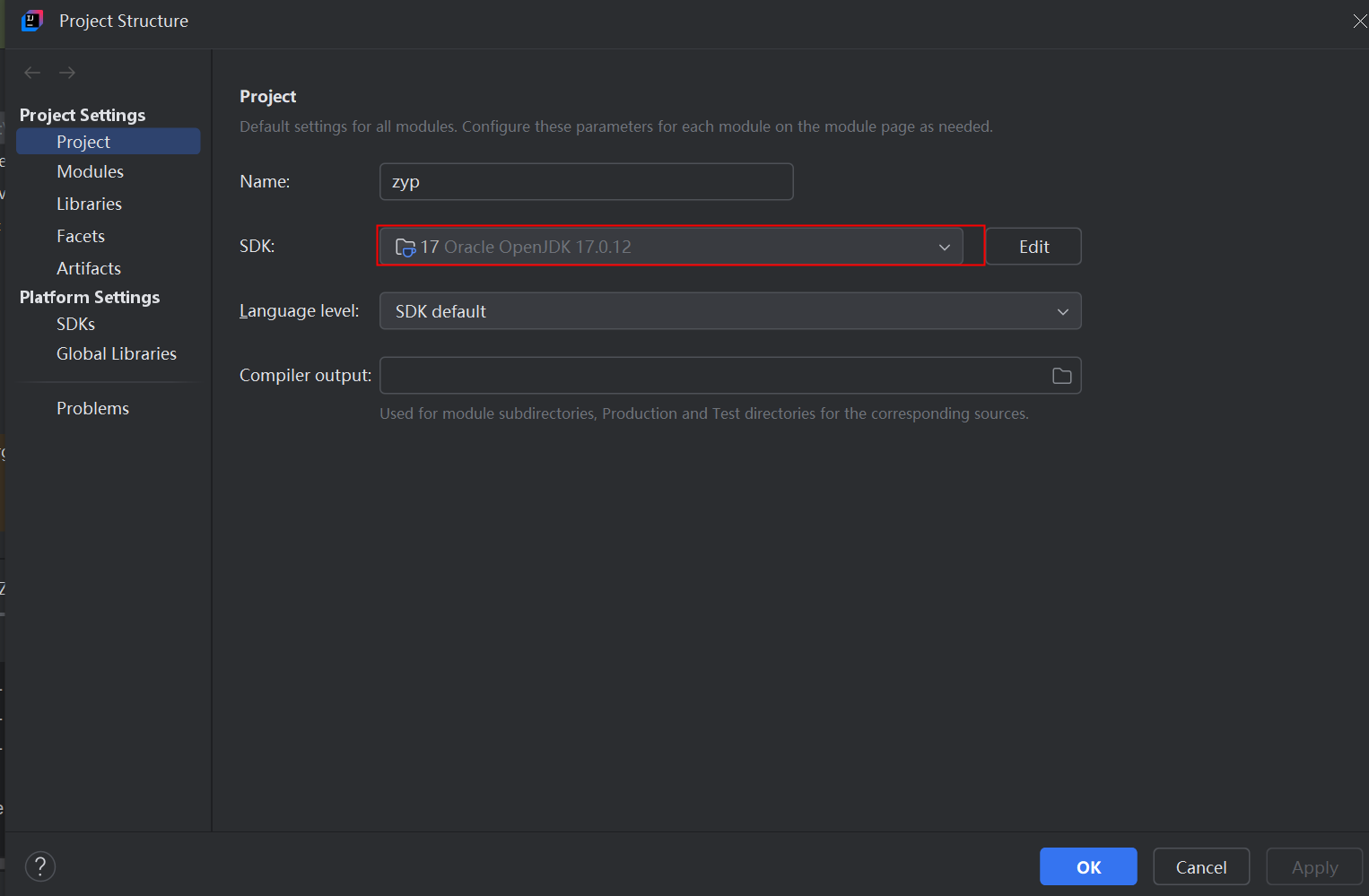This screenshot has width=1369, height=896.
Task: Show the Artifacts page
Action: click(88, 268)
